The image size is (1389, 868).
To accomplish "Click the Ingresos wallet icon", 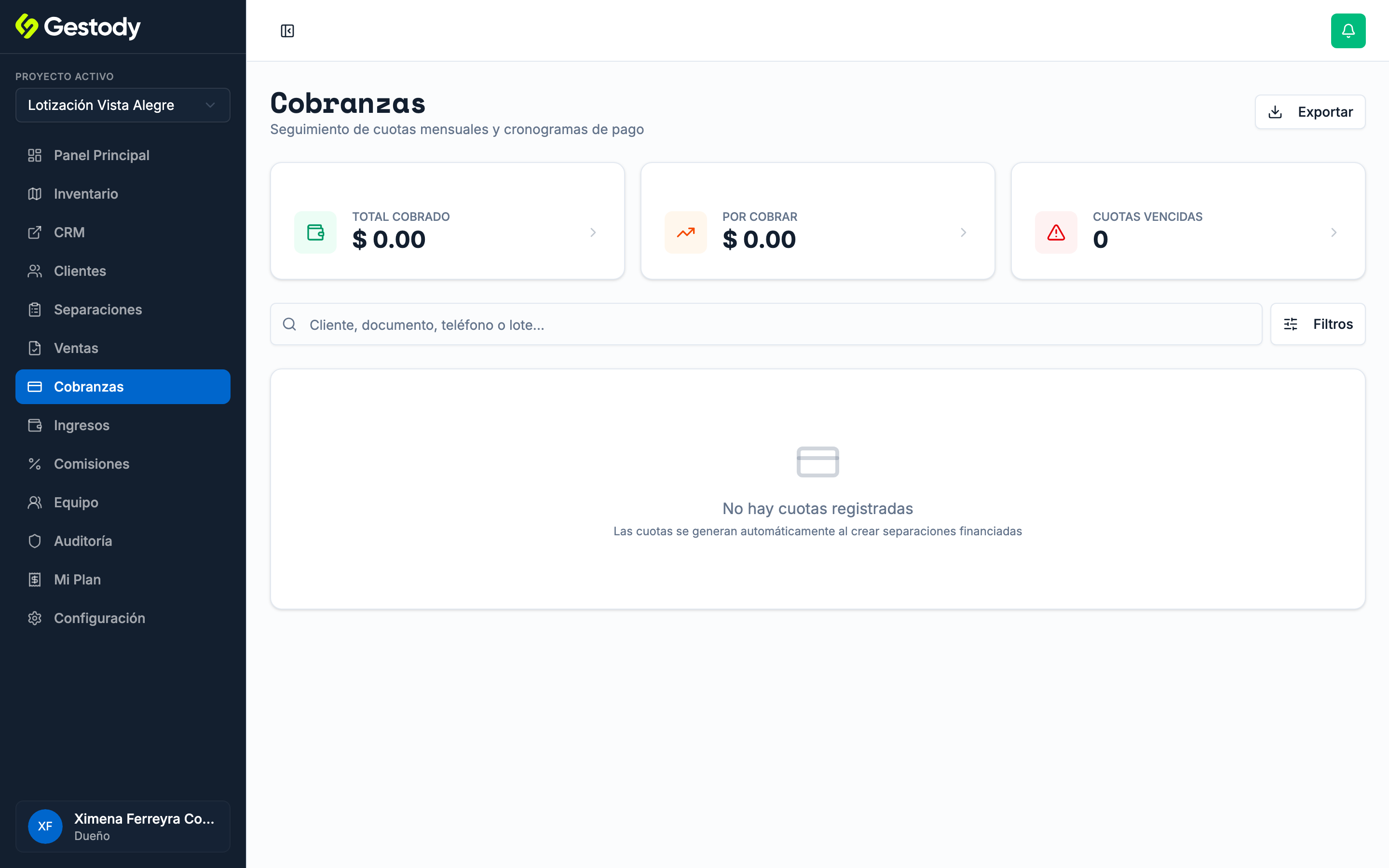I will (34, 425).
